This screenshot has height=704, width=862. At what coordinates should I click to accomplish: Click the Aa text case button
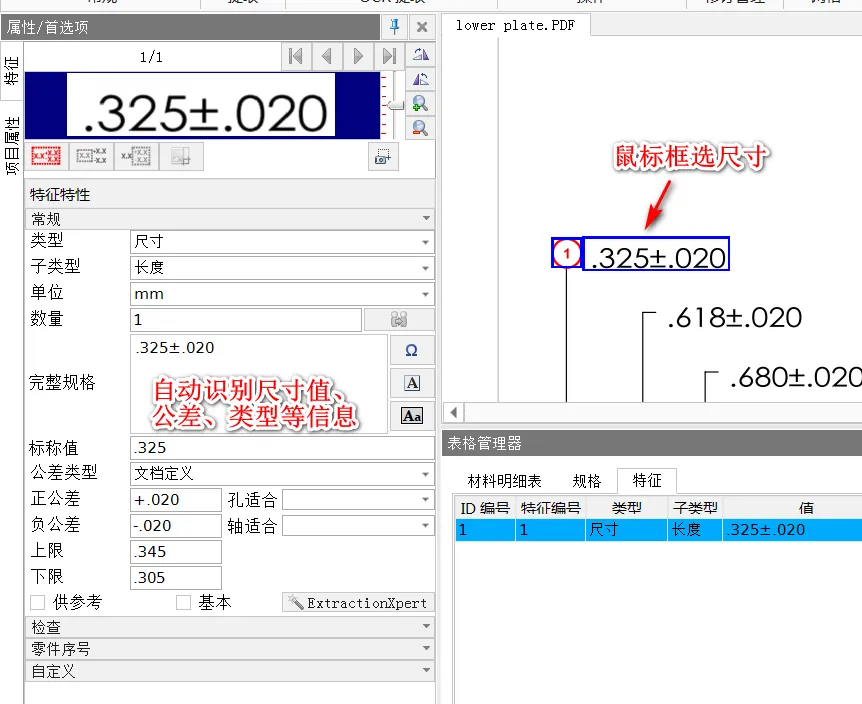click(x=412, y=416)
